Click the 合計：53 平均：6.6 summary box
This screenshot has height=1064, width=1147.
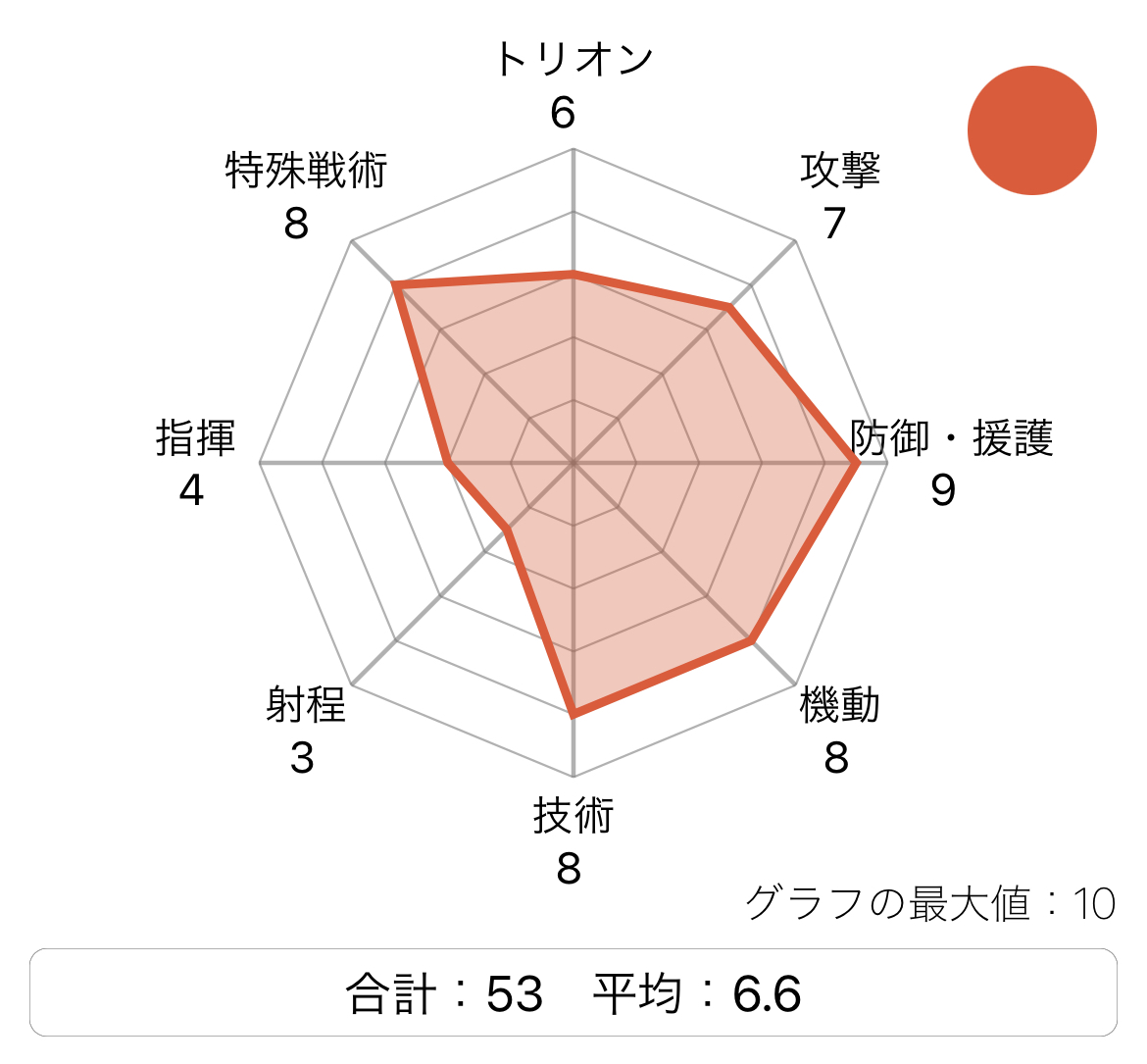(573, 992)
